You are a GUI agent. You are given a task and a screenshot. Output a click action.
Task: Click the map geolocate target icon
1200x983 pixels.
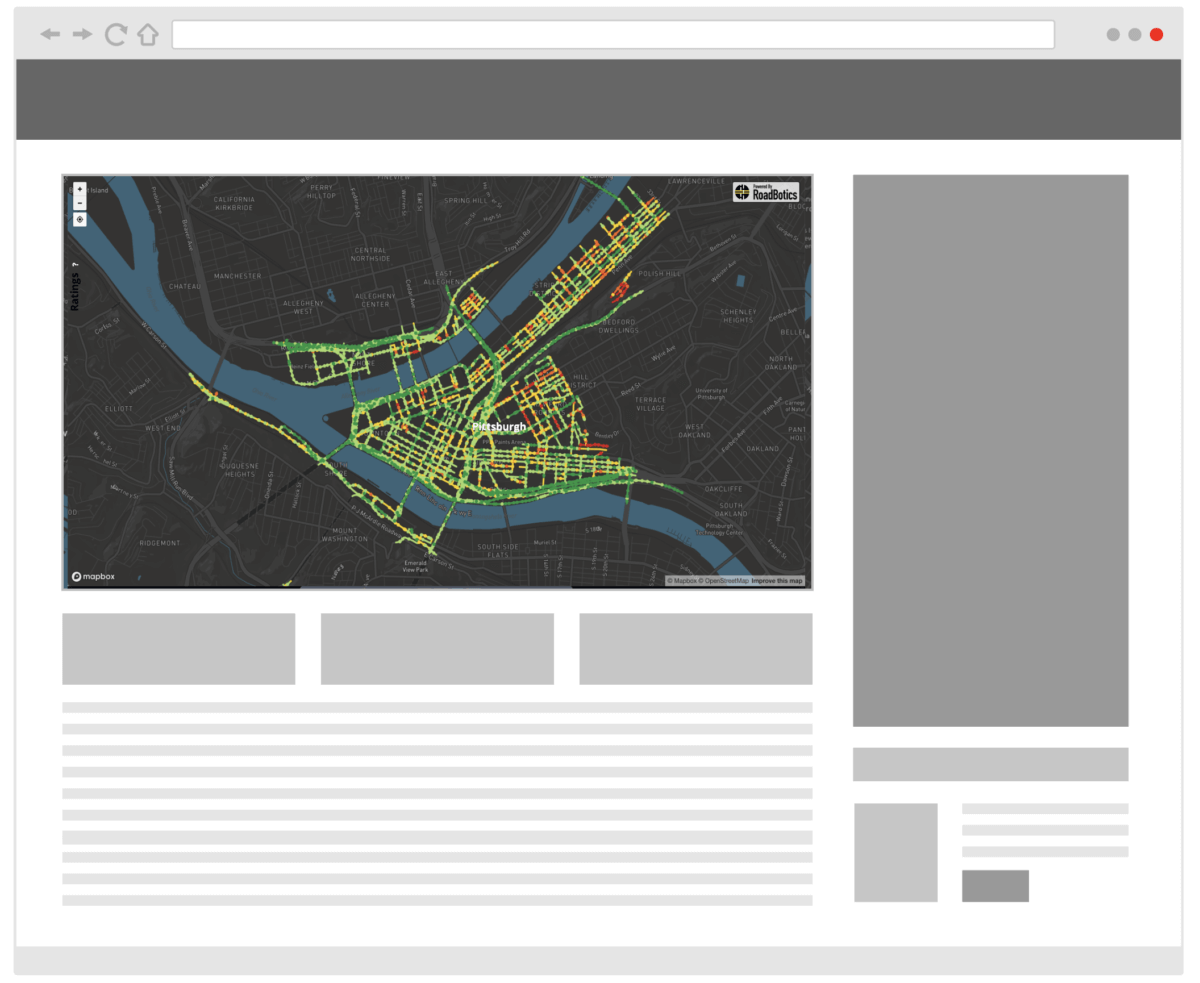pos(80,219)
